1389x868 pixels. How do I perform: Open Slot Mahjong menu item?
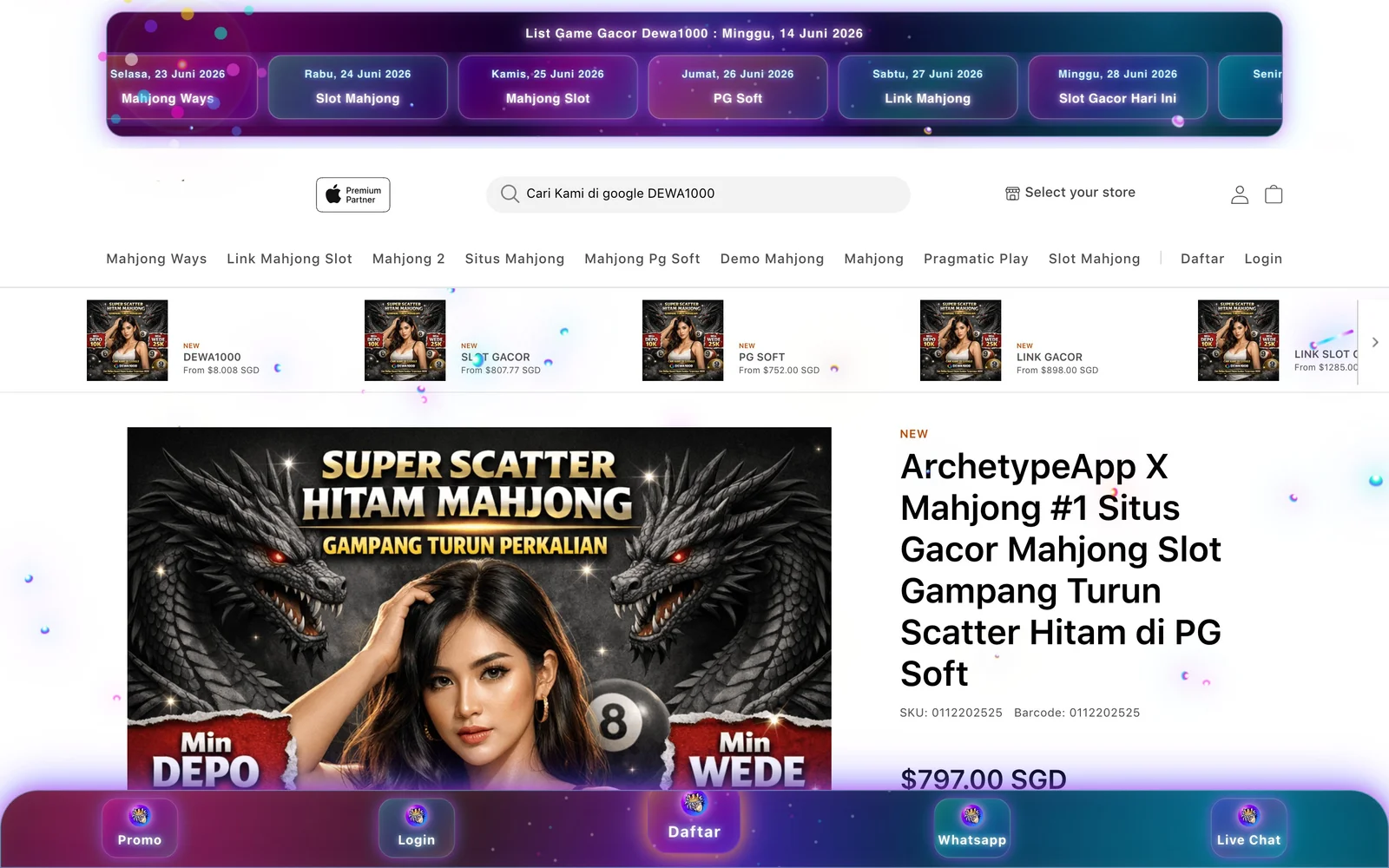[x=1094, y=259]
